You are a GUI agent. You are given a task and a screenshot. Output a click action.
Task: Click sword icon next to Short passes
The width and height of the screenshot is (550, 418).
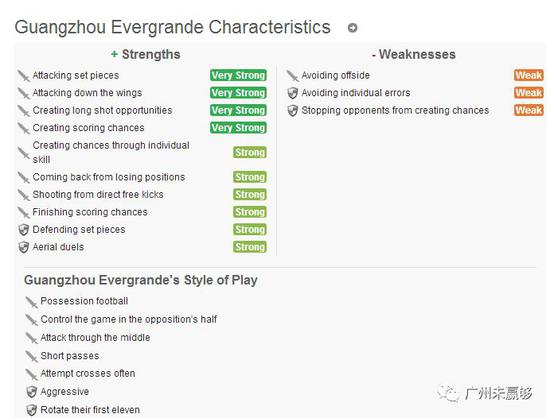pos(32,356)
